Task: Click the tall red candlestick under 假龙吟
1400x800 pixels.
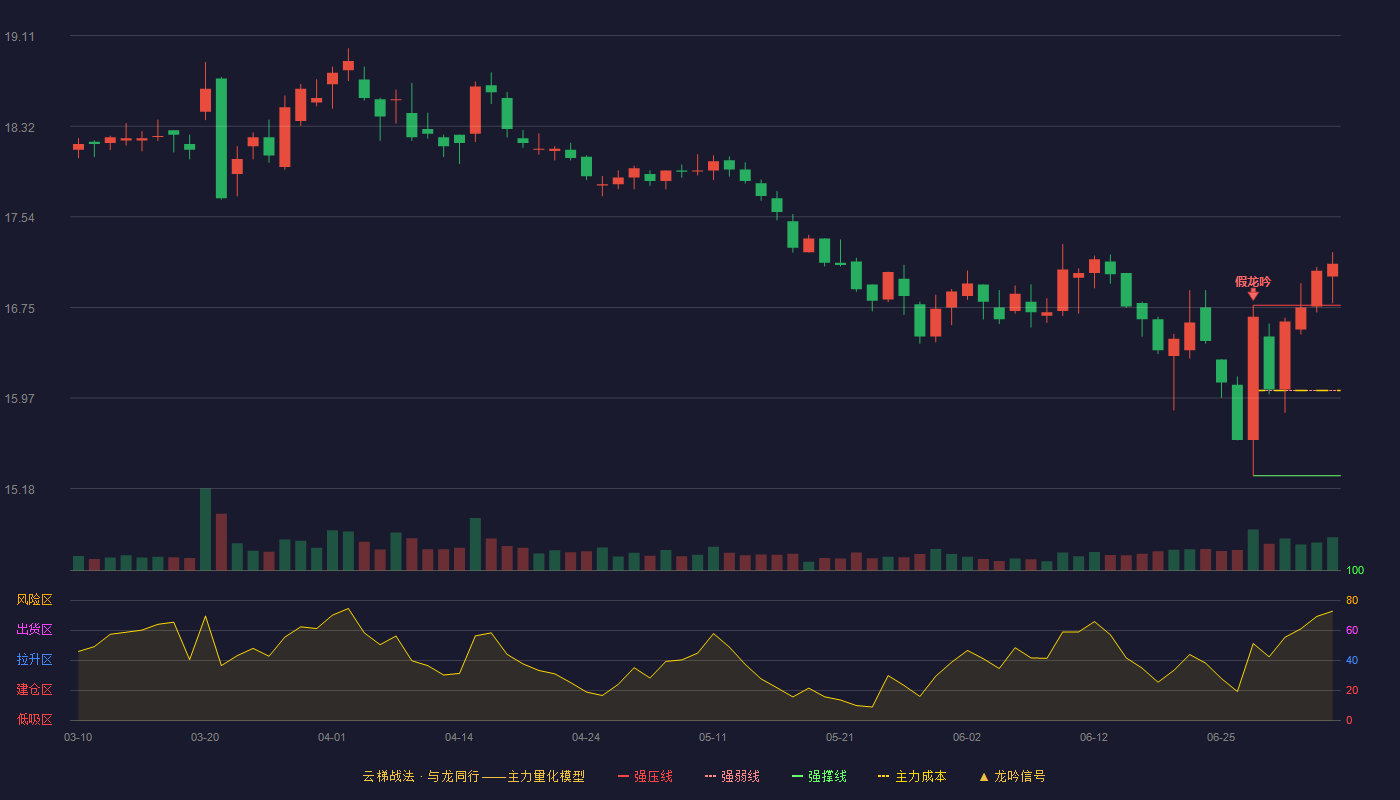Action: point(1253,378)
